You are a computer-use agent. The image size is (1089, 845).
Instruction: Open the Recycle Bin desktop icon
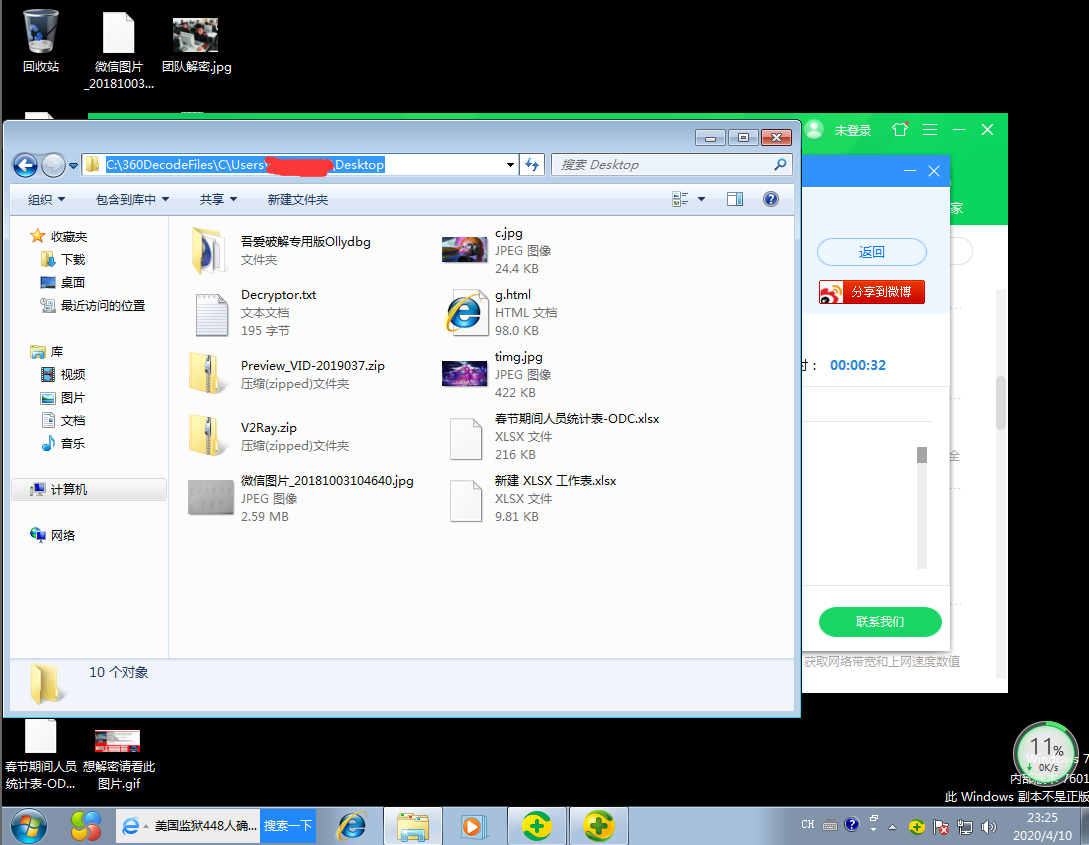40,42
